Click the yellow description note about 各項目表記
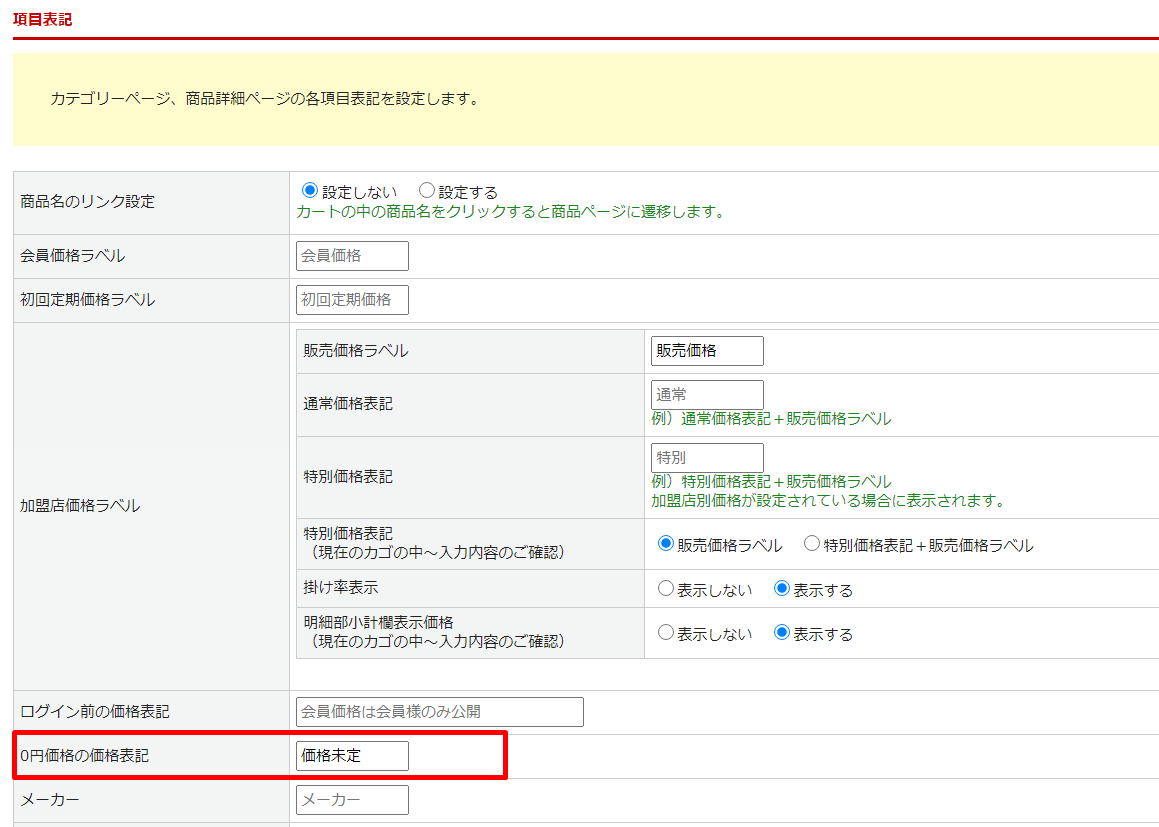Image resolution: width=1159 pixels, height=827 pixels. [x=264, y=99]
